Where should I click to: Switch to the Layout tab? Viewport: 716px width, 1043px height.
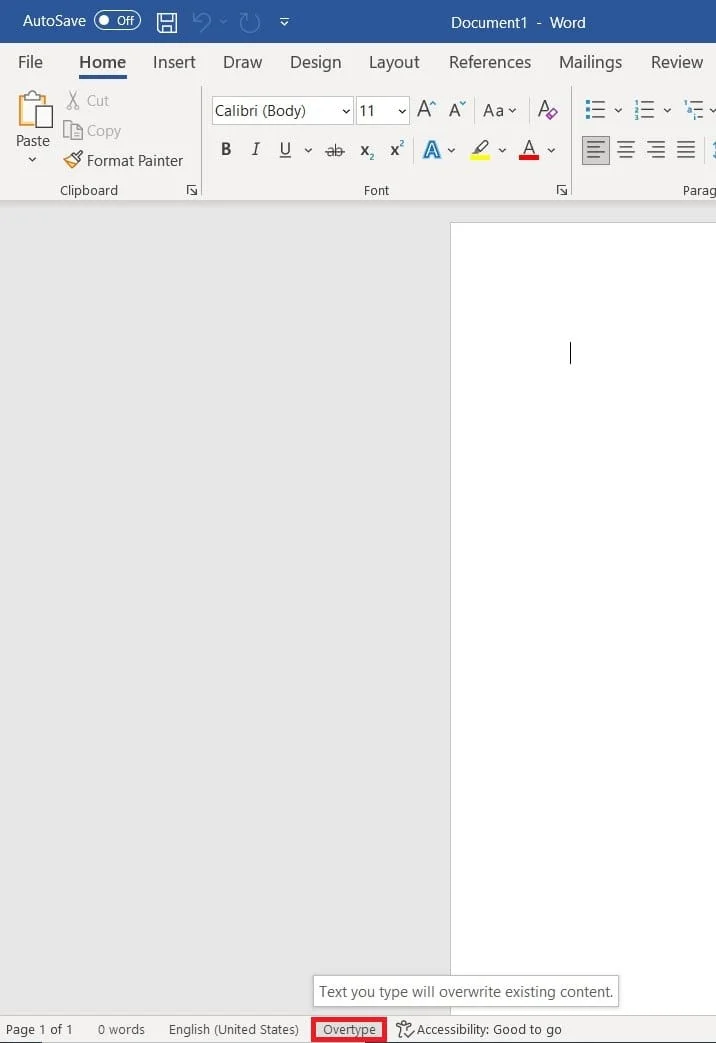click(x=394, y=62)
